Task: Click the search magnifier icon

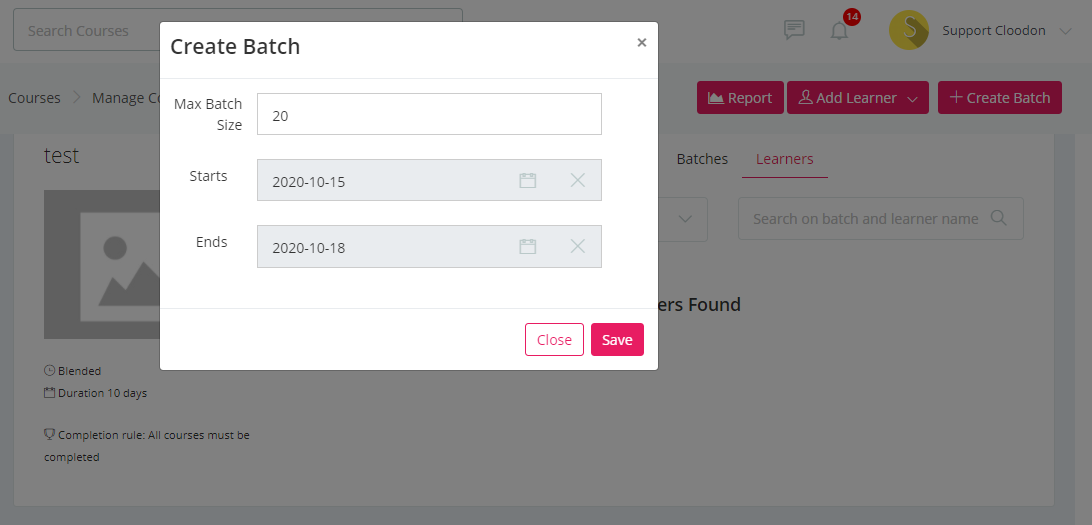Action: [999, 218]
